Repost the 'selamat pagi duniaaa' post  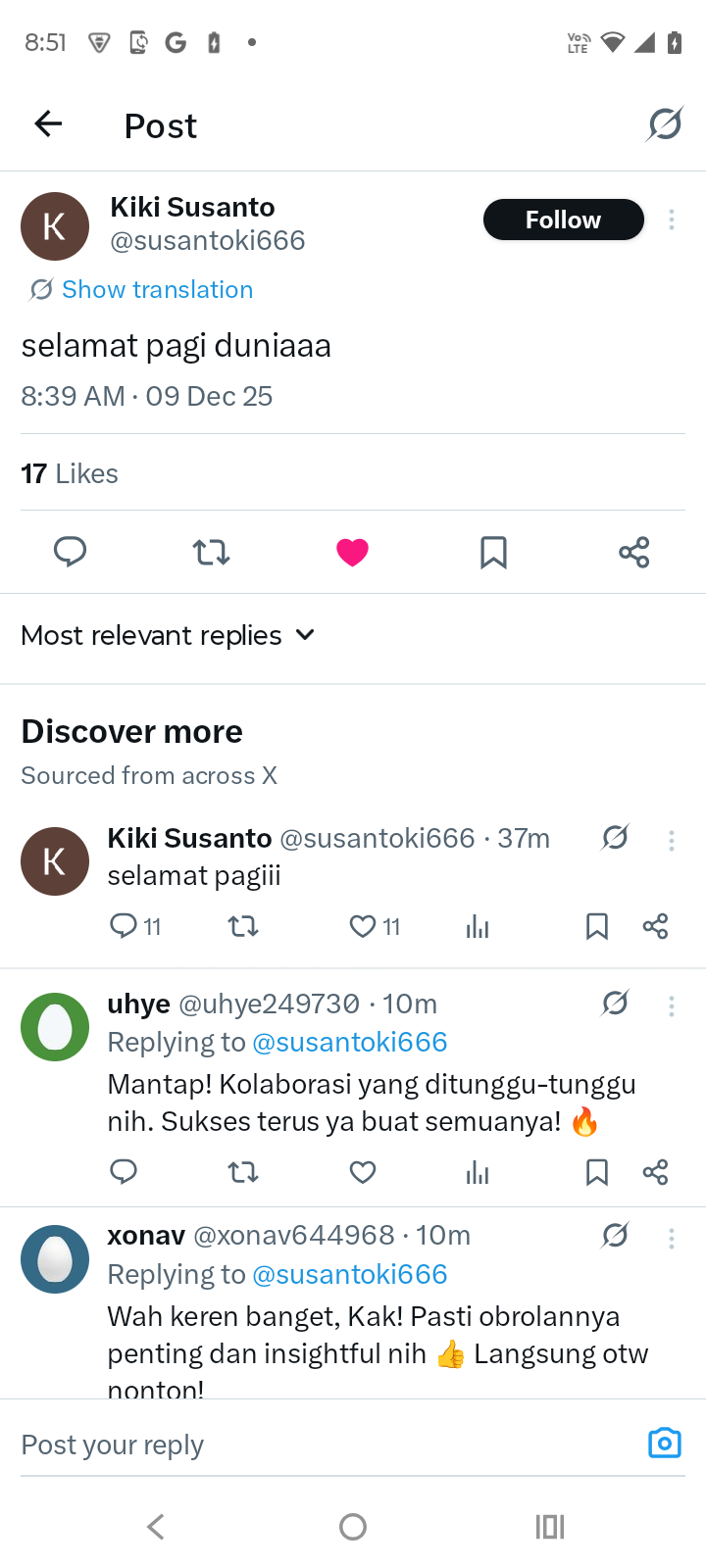pyautogui.click(x=211, y=552)
